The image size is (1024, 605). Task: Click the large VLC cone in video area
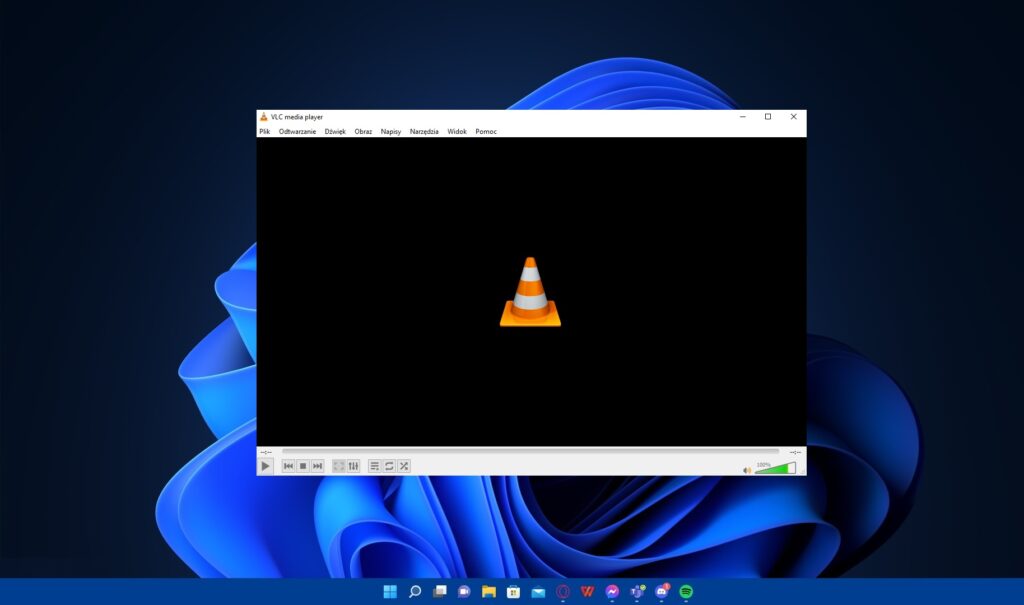tap(530, 292)
